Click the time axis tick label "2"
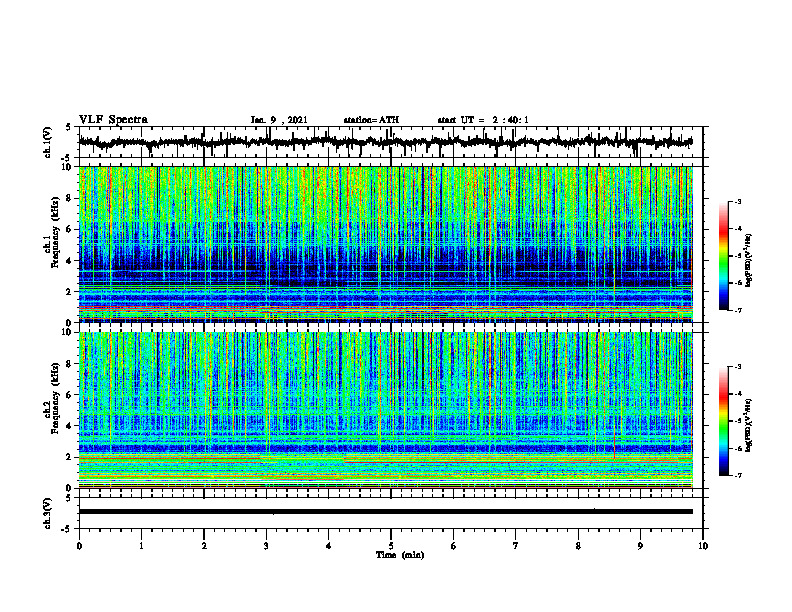 (x=204, y=546)
